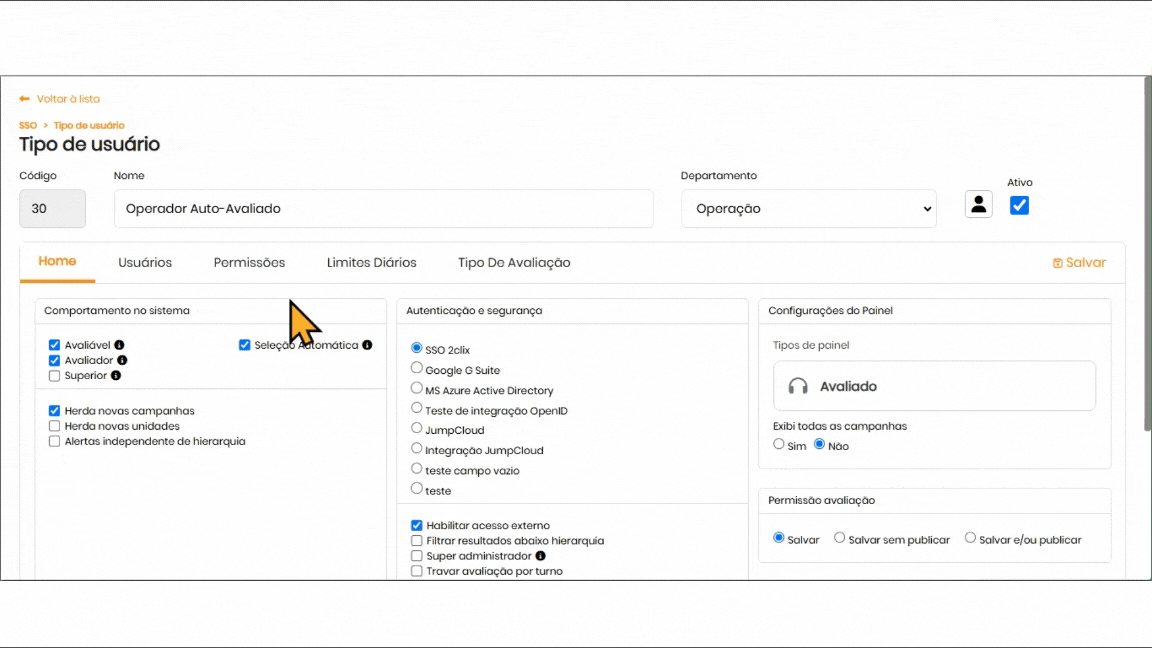The height and width of the screenshot is (648, 1152).
Task: Switch to the Permissões tab
Action: point(249,263)
